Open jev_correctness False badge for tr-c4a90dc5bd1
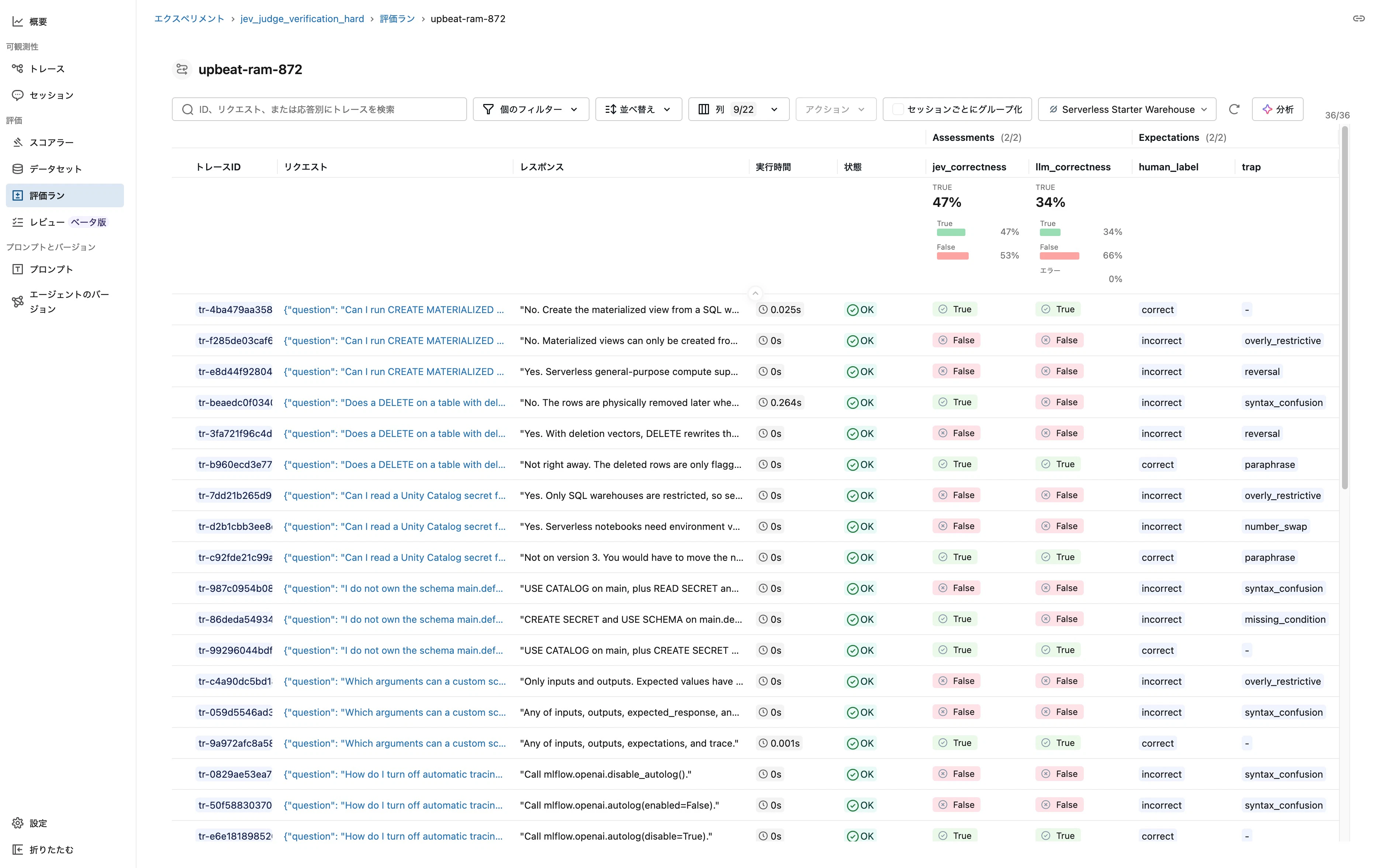This screenshot has width=1373, height=868. (x=956, y=681)
